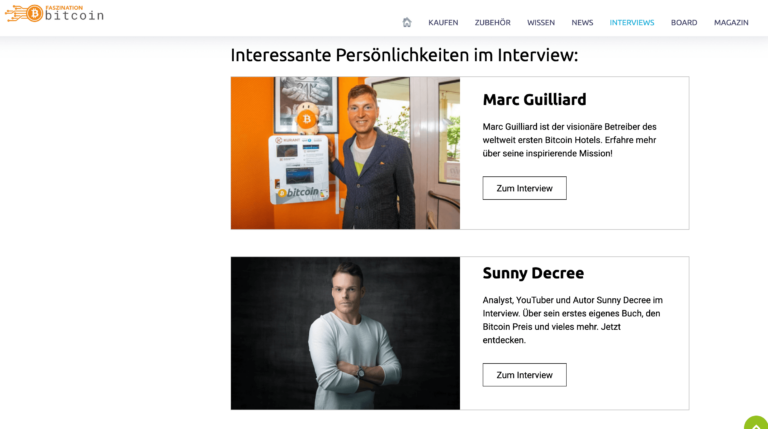The height and width of the screenshot is (429, 768).
Task: Open the MAGAZIN navigation link
Action: 731,23
